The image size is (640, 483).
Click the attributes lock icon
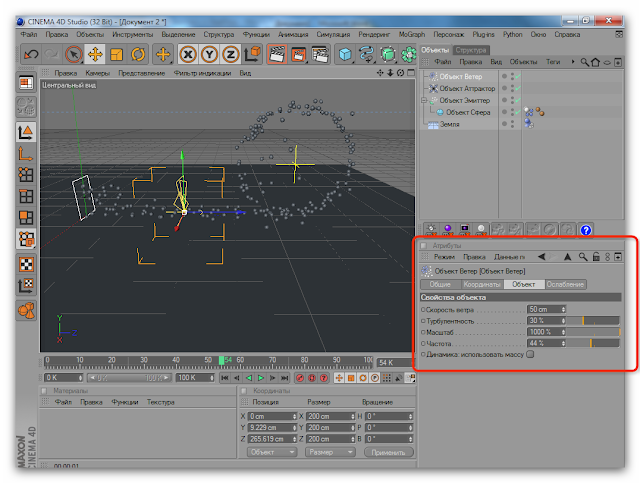(596, 256)
